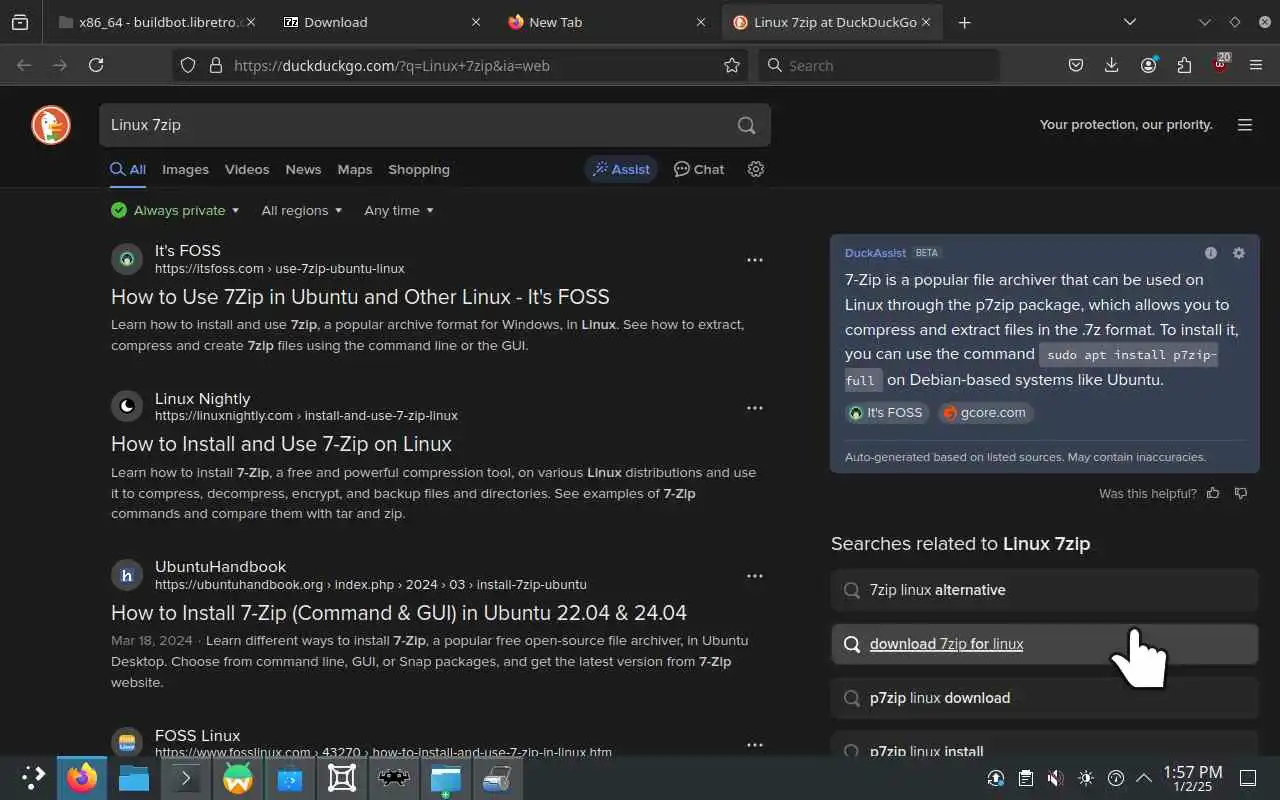
Task: Open clock showing 1:57 PM
Action: [x=1193, y=778]
